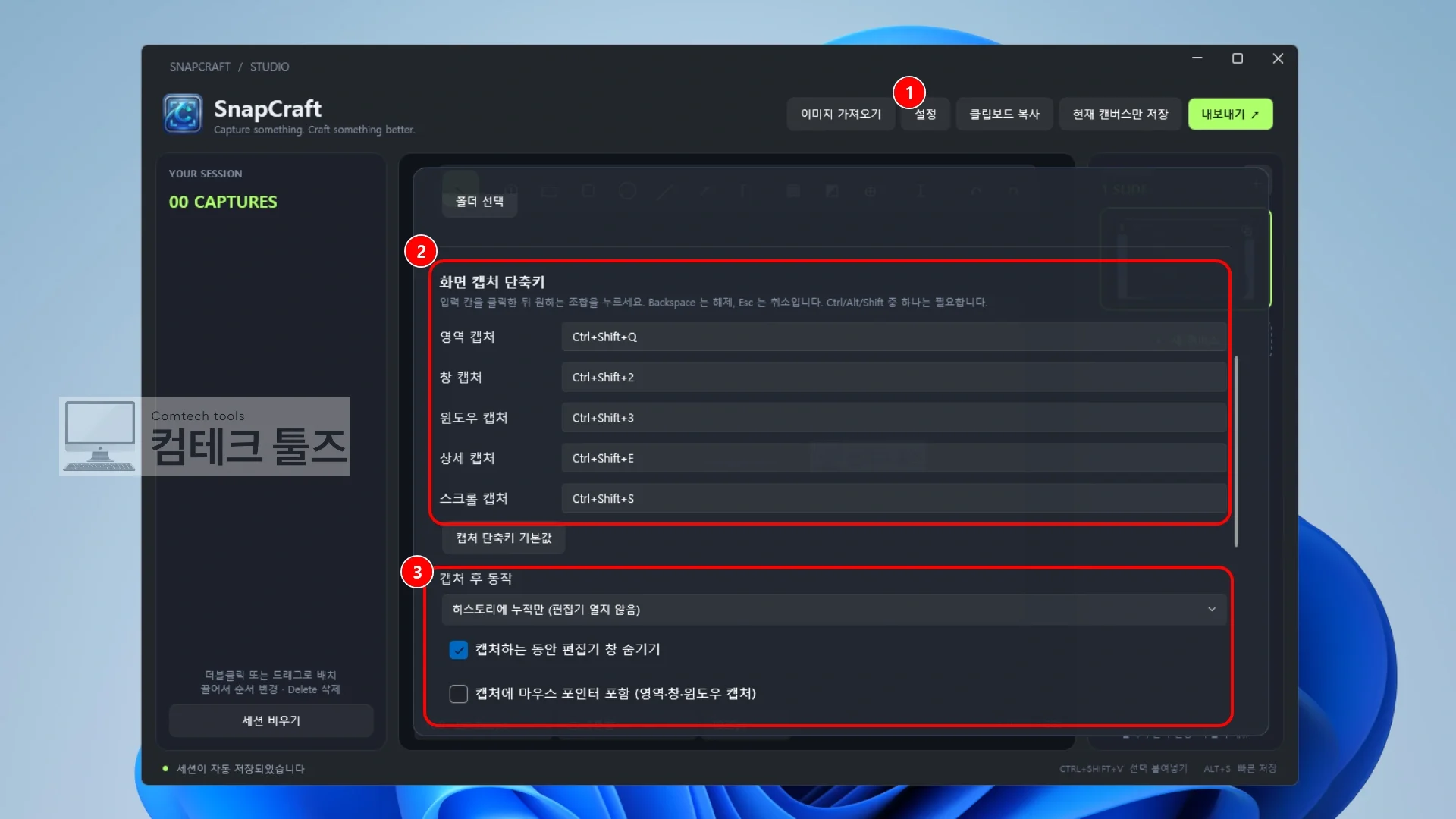Reset shortcuts with 캡처 단축키 기본값 button

[x=504, y=538]
